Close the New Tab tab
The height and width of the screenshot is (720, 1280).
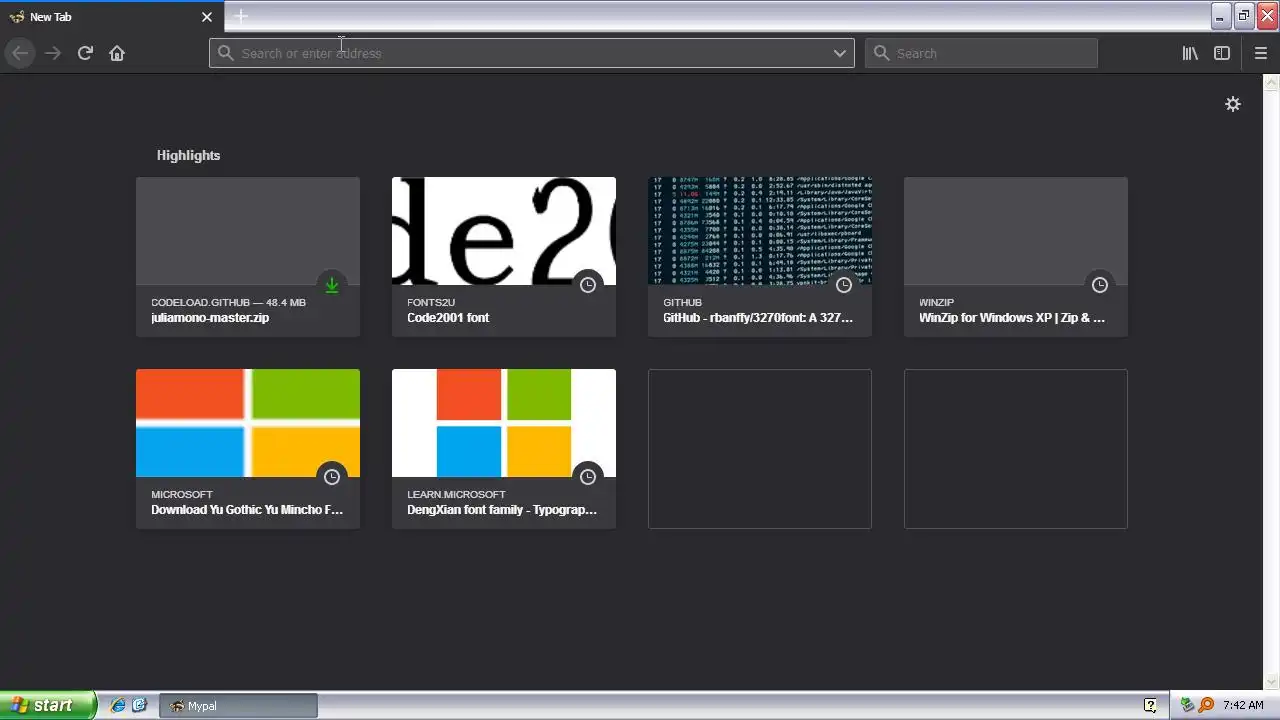pyautogui.click(x=207, y=17)
